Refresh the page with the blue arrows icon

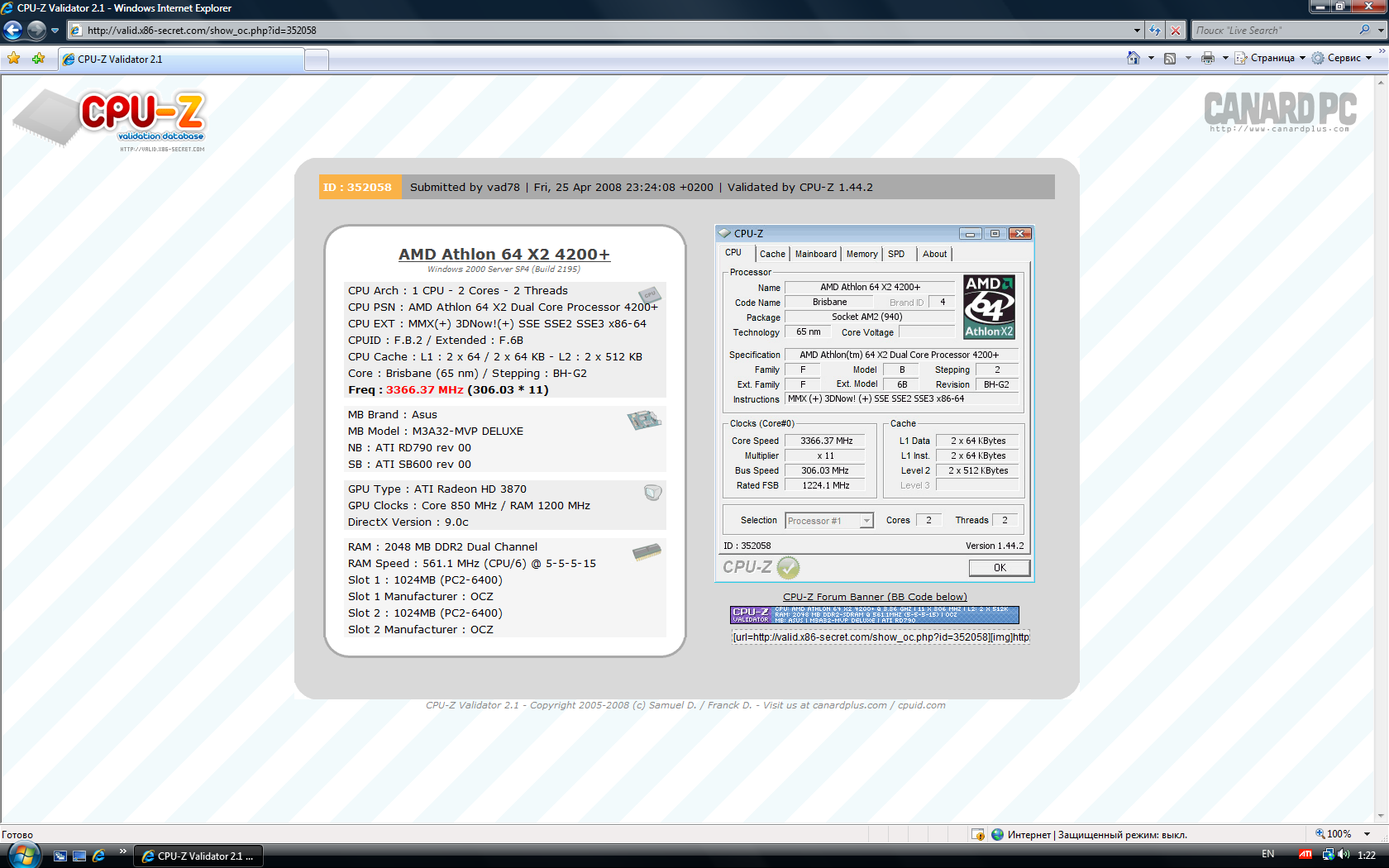pyautogui.click(x=1155, y=31)
